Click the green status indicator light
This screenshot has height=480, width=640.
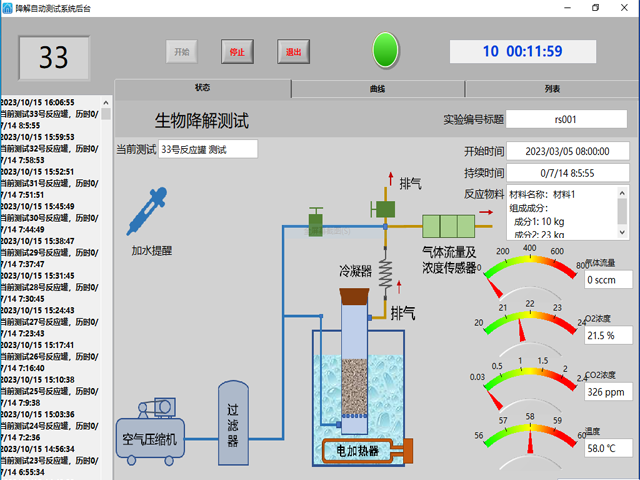point(386,49)
